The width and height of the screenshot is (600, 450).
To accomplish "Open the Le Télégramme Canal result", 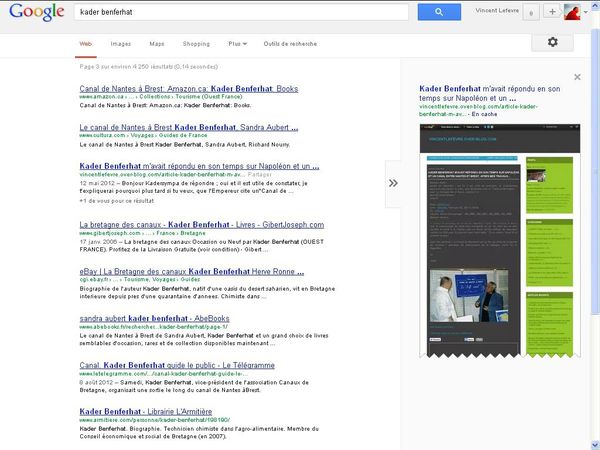I will pos(177,365).
